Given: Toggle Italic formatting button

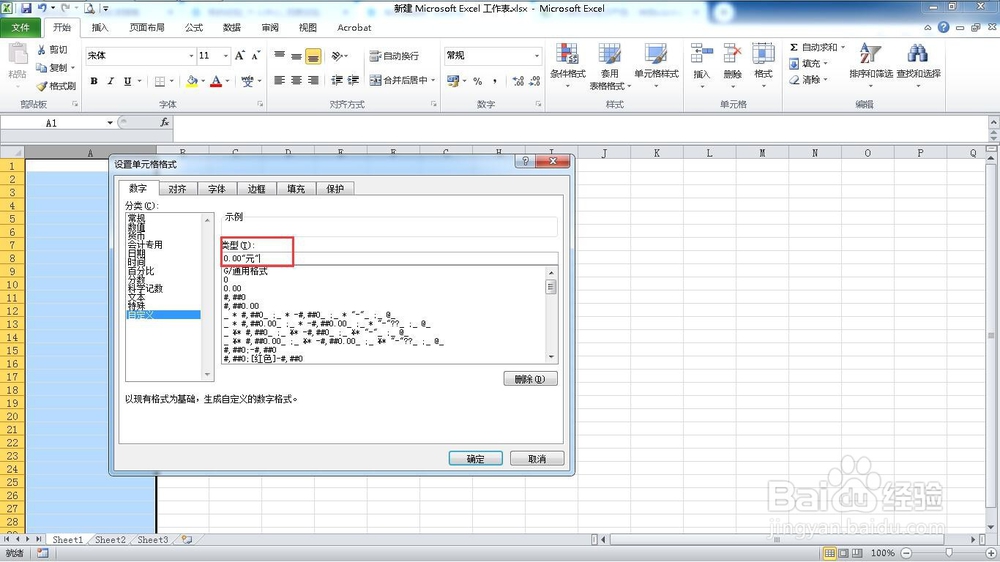Looking at the screenshot, I should (x=110, y=81).
